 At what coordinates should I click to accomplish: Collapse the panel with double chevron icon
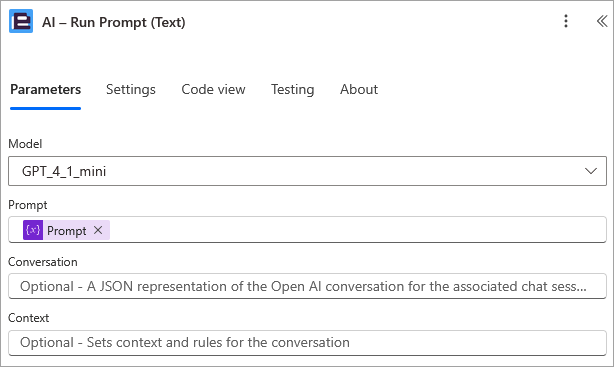(602, 21)
